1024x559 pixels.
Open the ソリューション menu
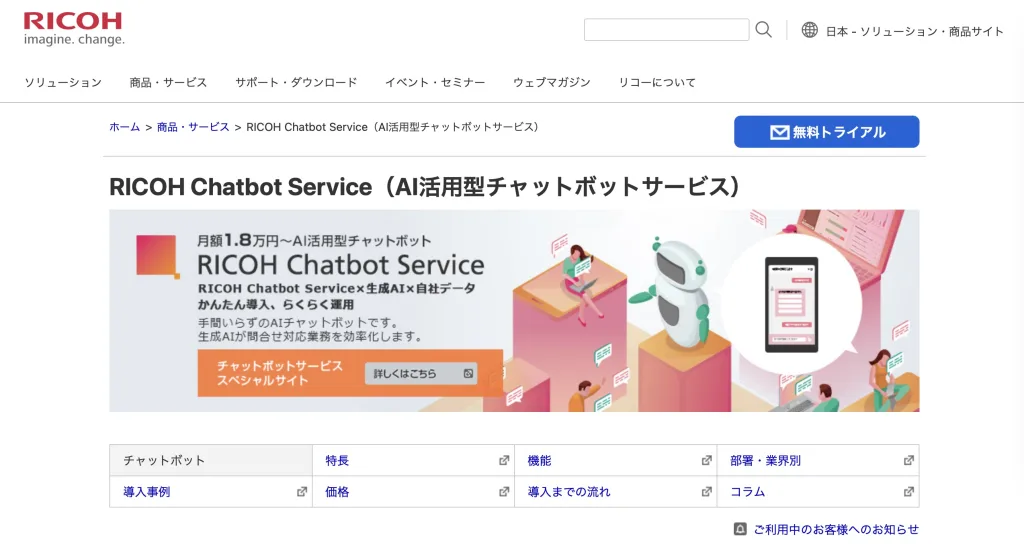click(x=63, y=82)
